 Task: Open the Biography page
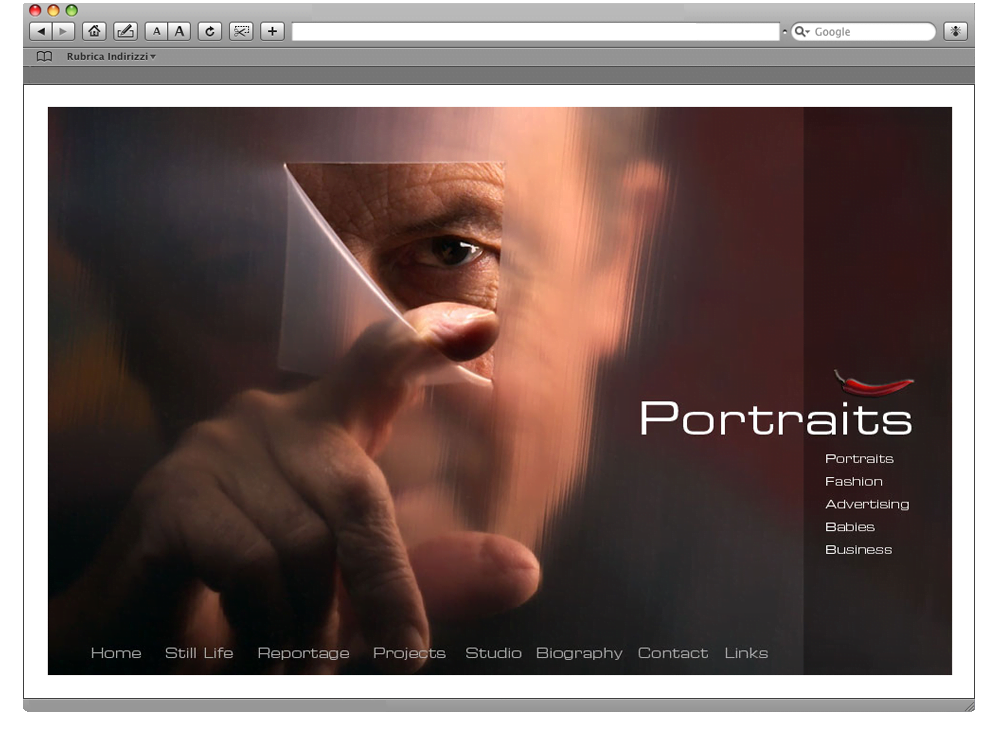579,654
